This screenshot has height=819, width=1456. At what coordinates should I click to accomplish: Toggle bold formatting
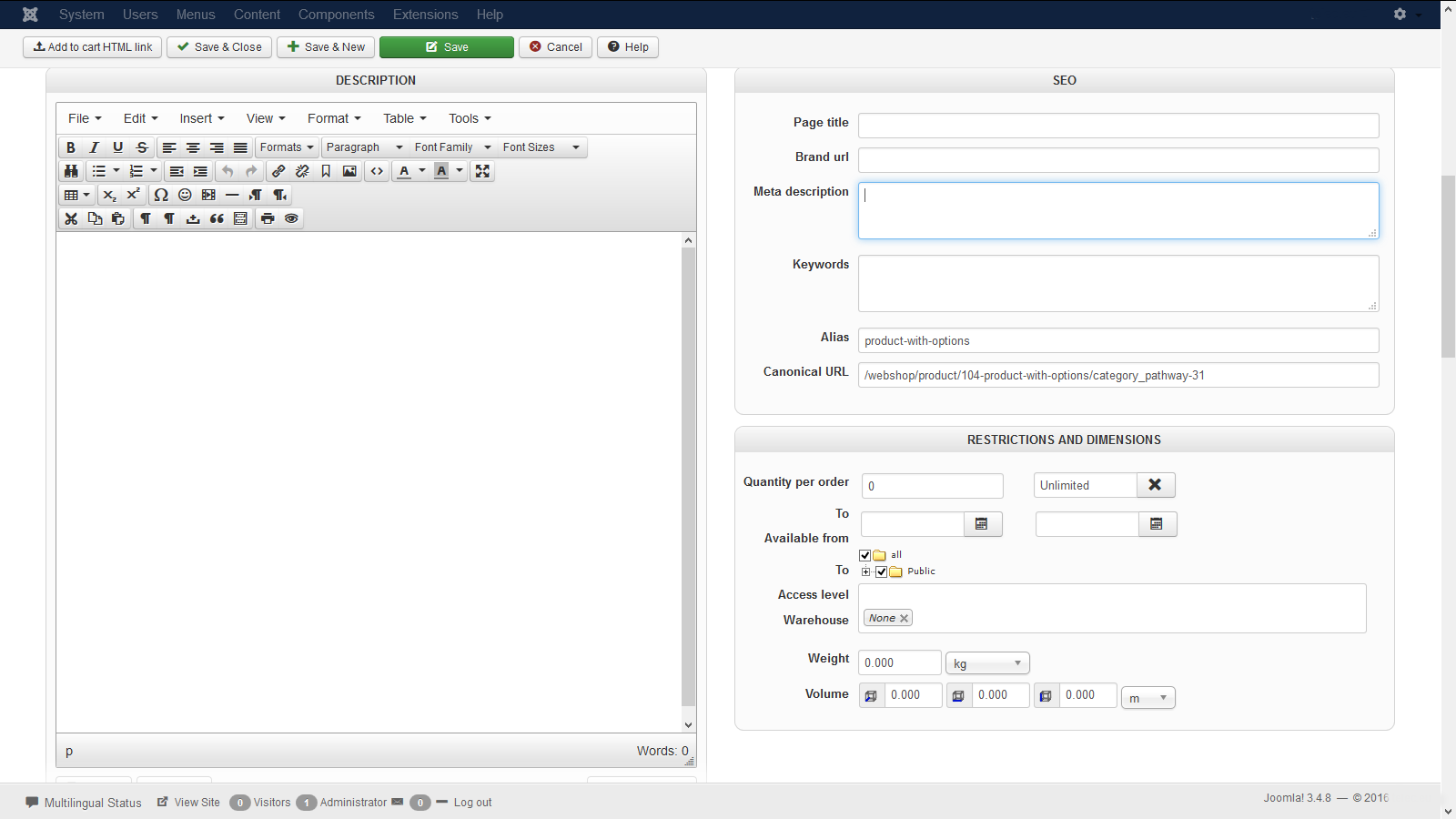pos(71,147)
